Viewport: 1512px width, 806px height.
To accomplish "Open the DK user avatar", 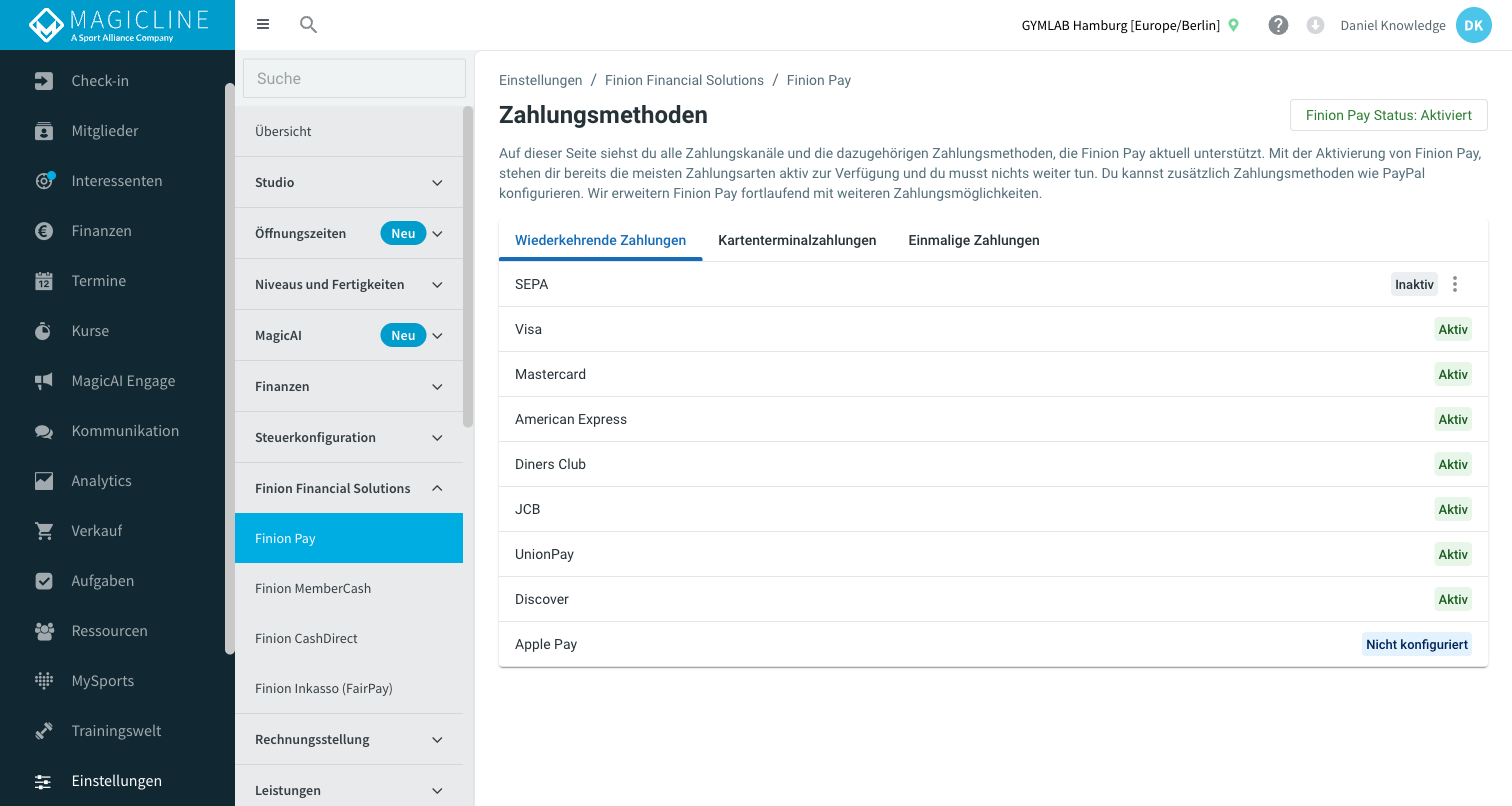I will click(1473, 25).
